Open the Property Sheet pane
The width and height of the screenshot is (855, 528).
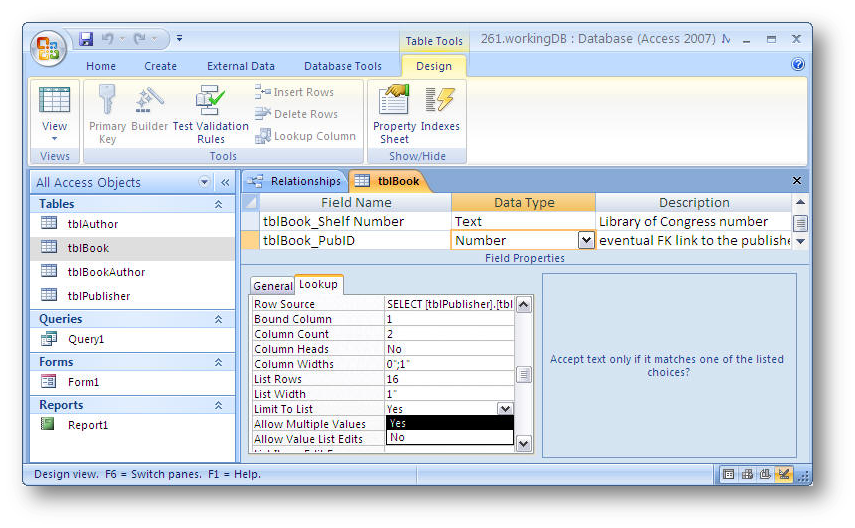(394, 113)
